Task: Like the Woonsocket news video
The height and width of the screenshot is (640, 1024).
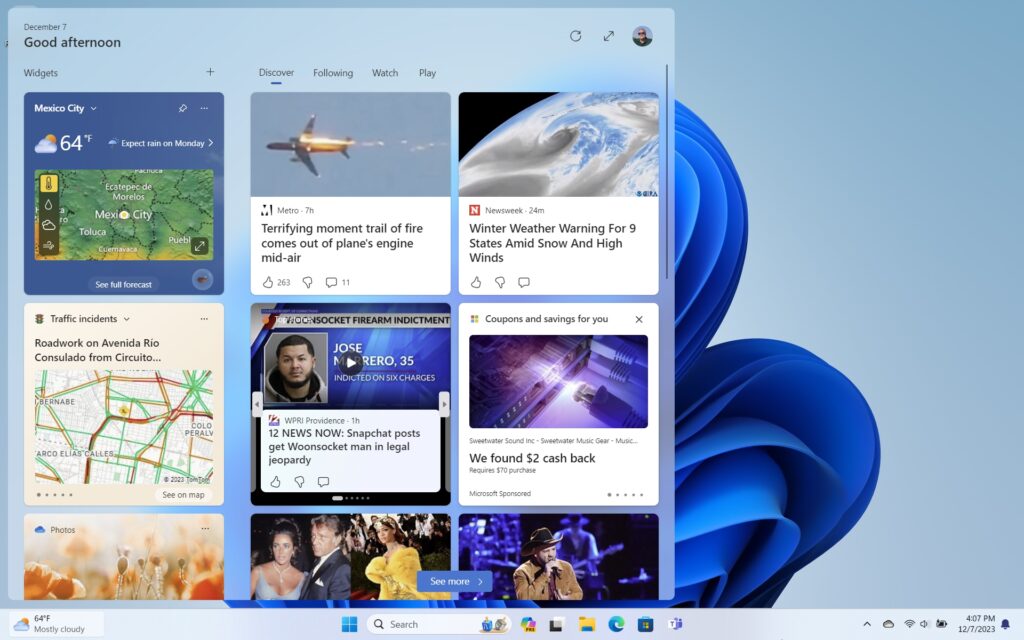Action: tap(276, 481)
